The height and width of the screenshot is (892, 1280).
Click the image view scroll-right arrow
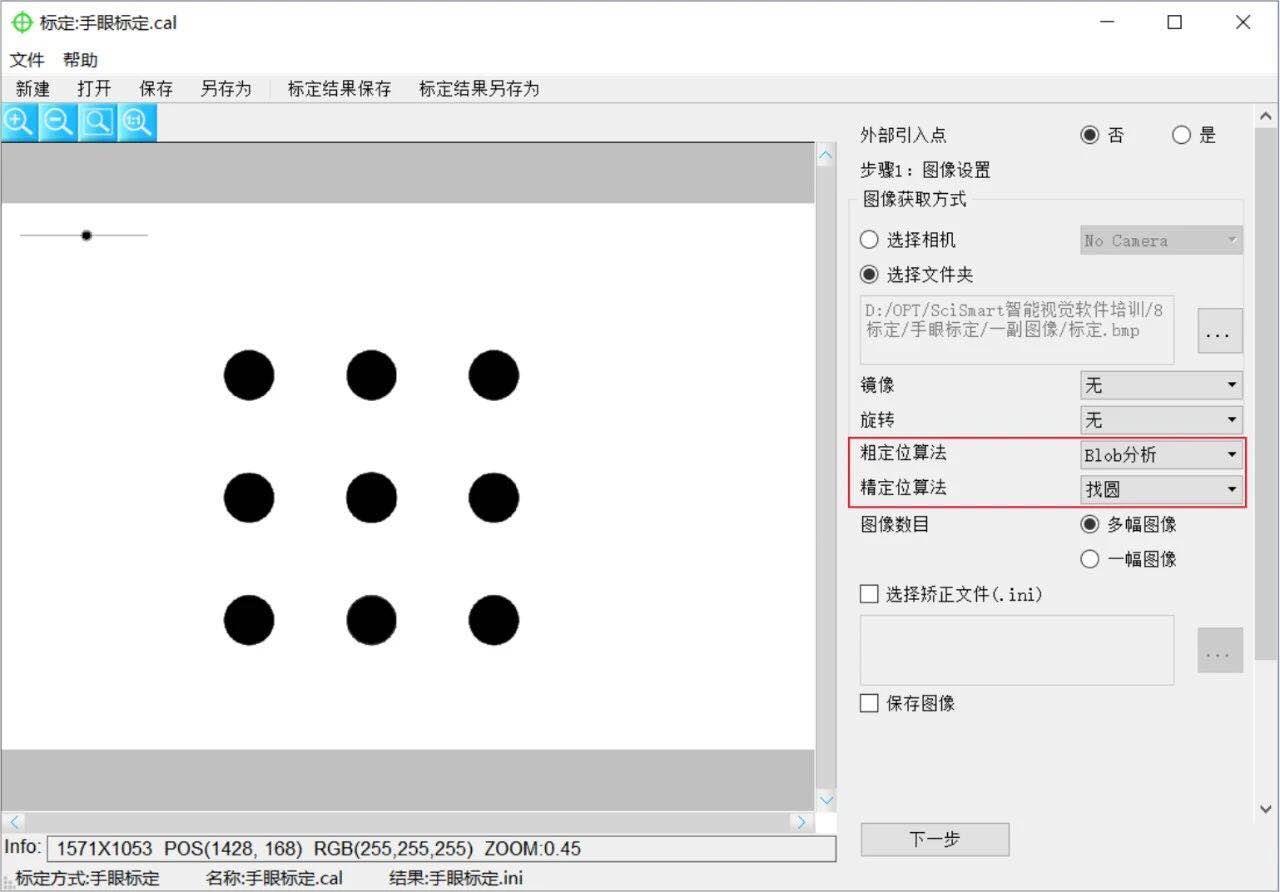[x=800, y=822]
